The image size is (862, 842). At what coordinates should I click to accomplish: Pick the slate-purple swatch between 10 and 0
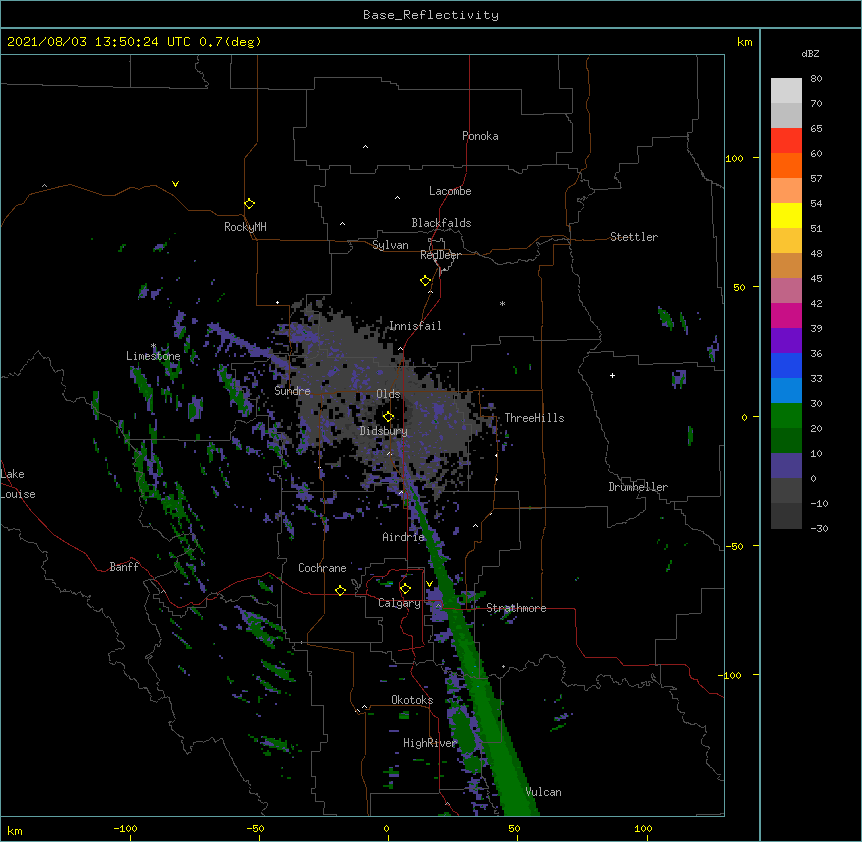(x=786, y=466)
